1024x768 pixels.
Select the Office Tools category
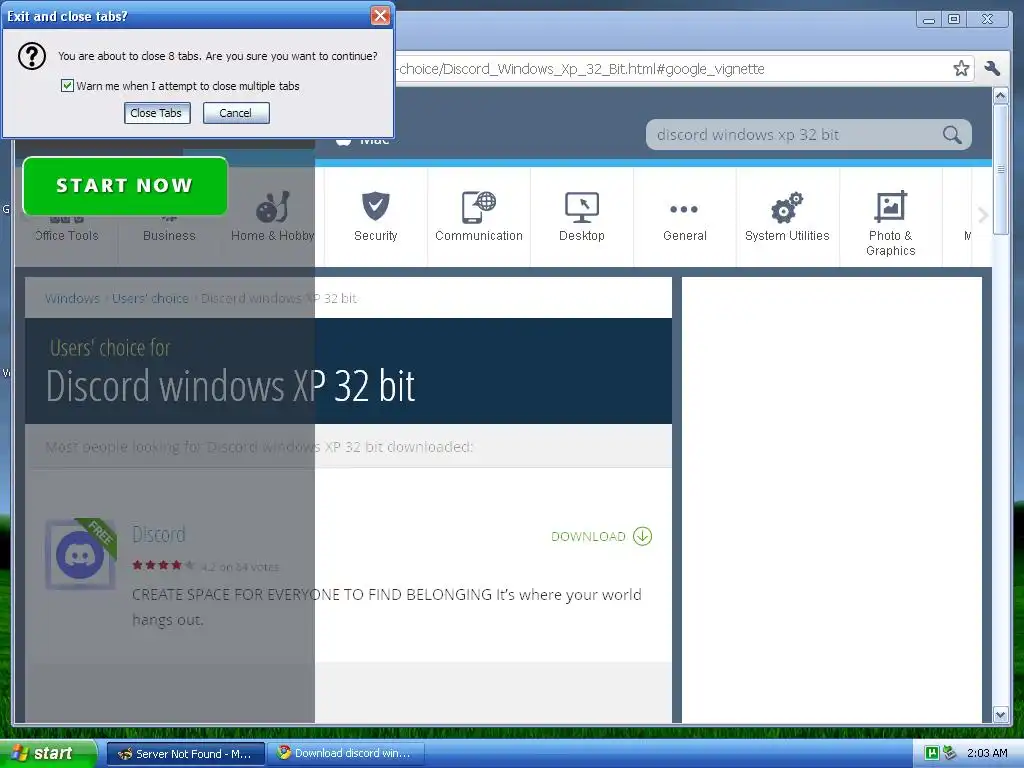point(67,236)
